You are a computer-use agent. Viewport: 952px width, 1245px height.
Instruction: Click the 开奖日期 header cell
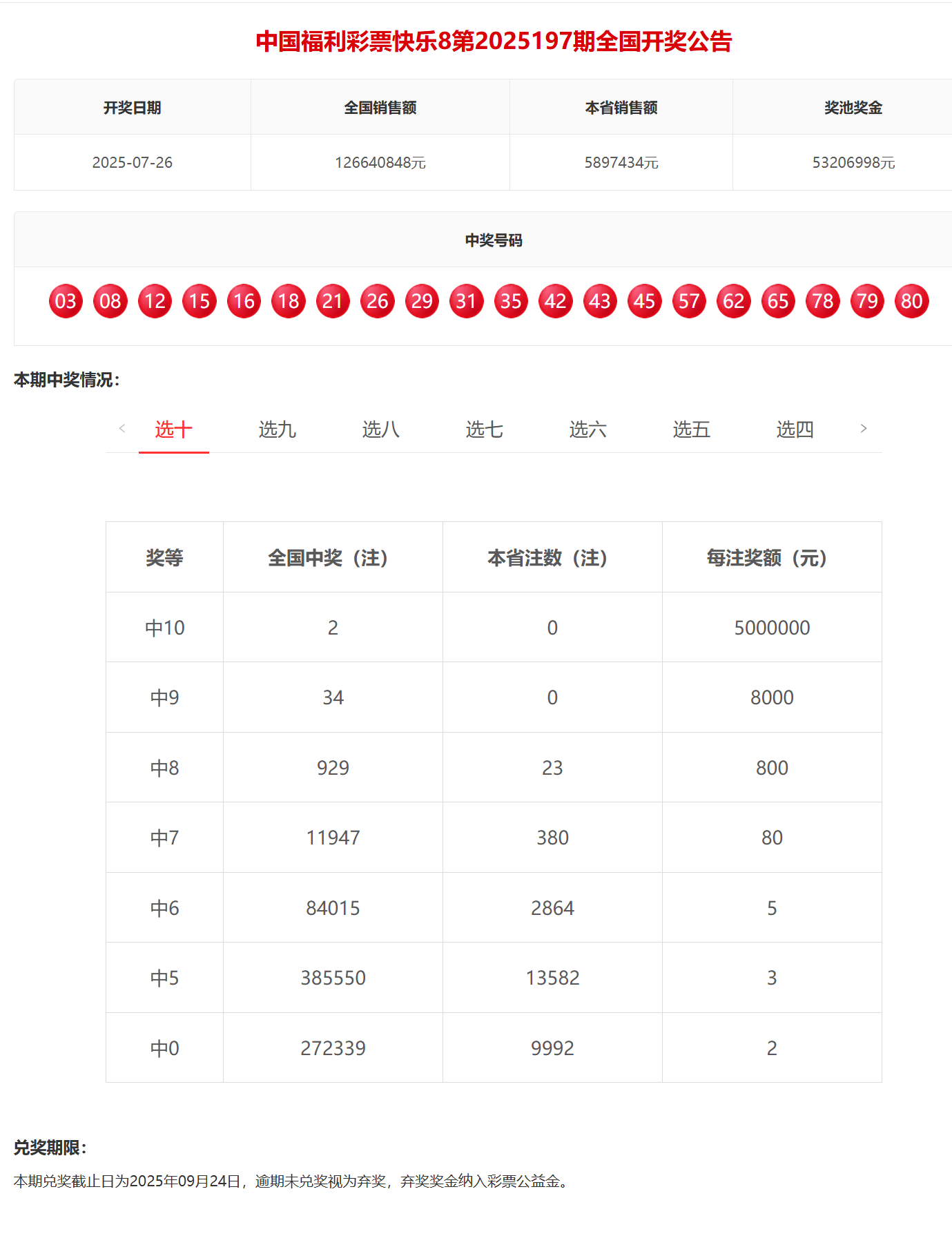coord(133,107)
